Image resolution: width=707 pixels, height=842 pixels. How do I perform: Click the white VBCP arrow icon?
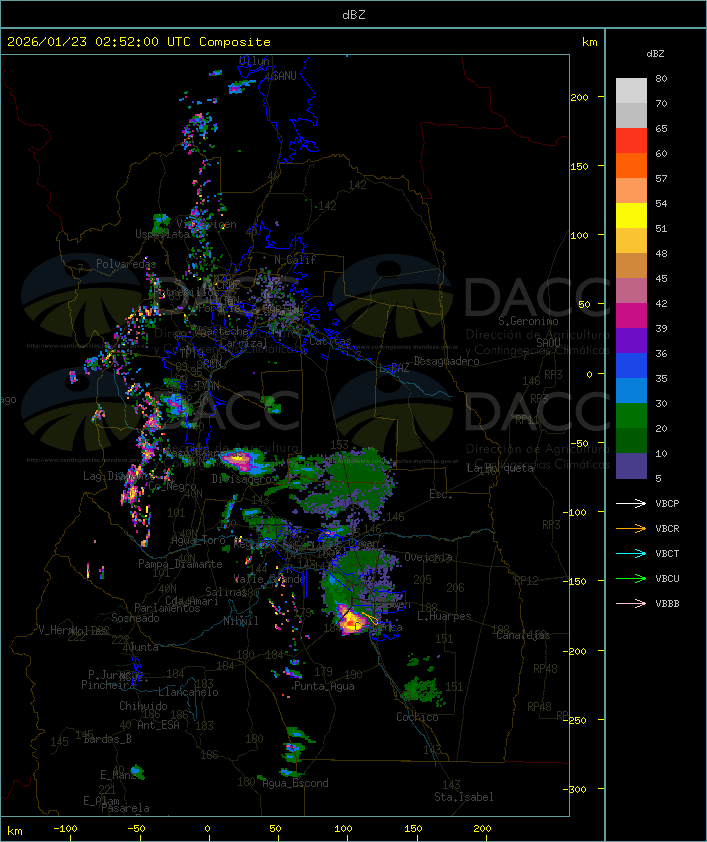point(631,504)
